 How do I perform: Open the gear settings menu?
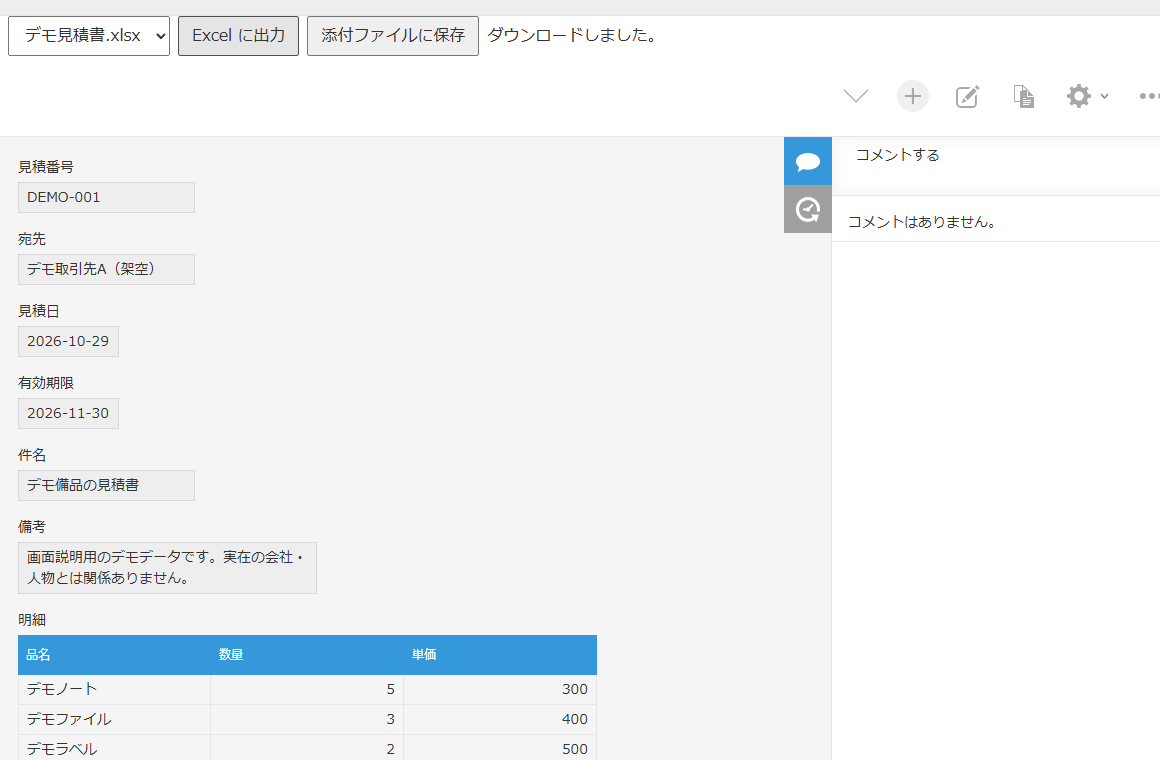(1087, 96)
